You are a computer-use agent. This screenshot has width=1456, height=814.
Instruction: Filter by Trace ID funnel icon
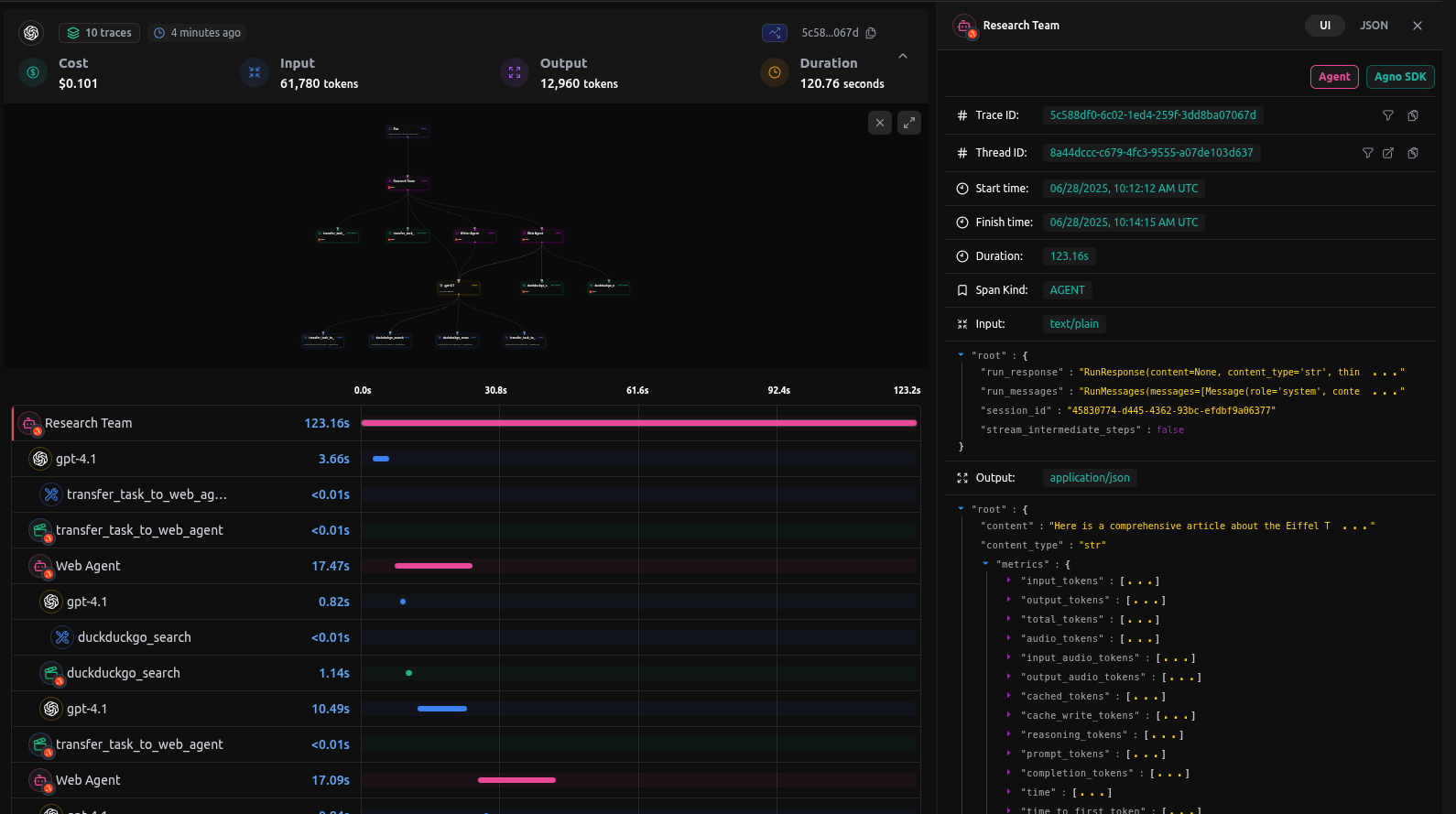(x=1388, y=115)
